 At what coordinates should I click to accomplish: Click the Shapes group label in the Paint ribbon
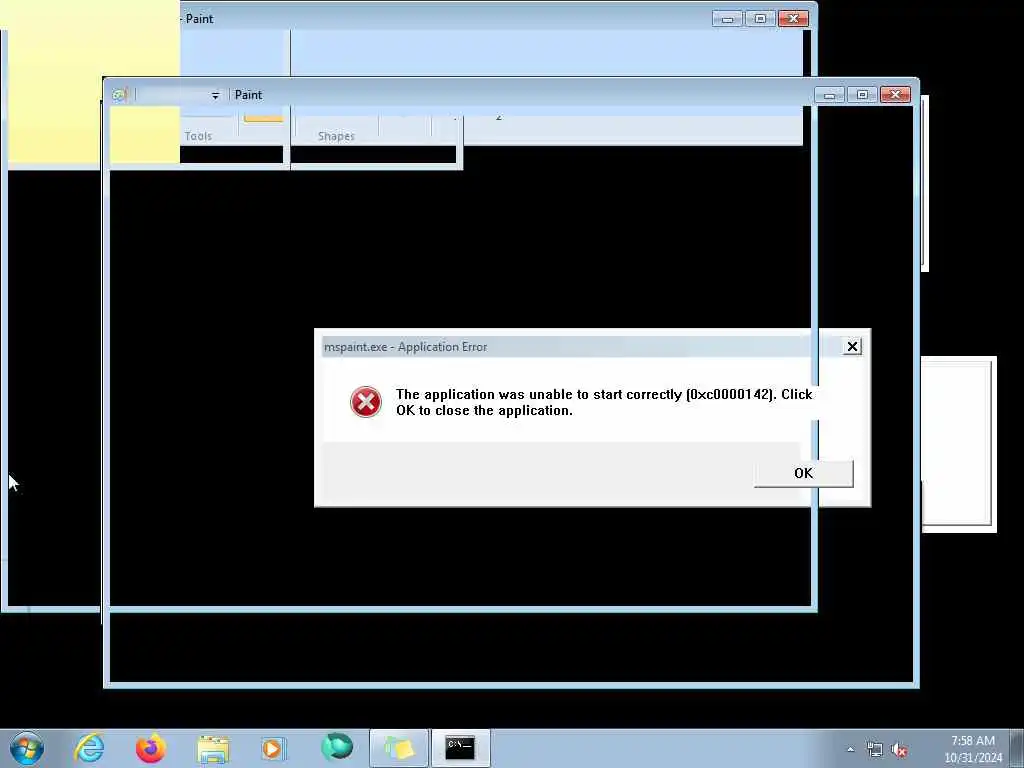tap(336, 136)
